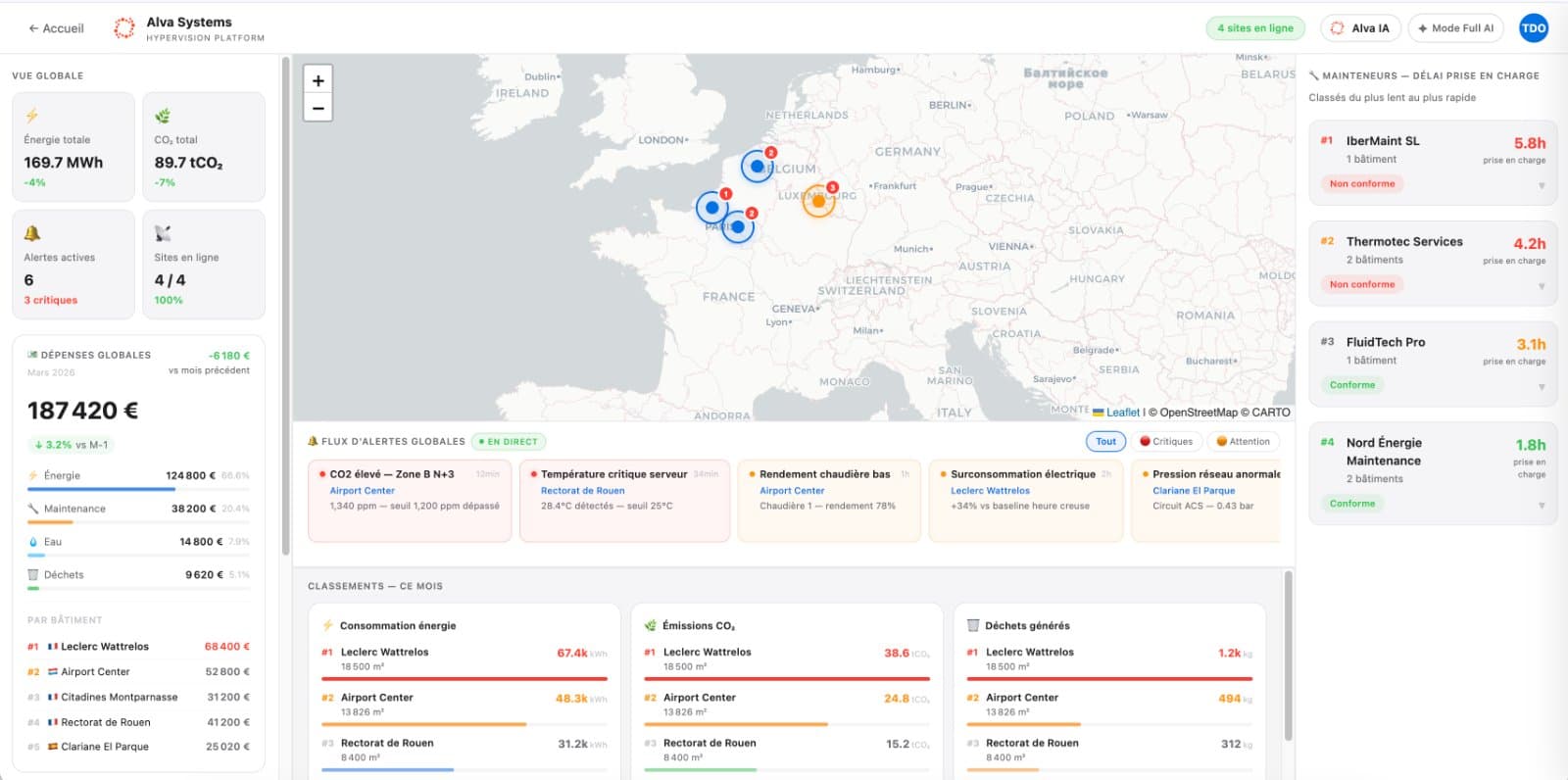Zoom in on the map
The width and height of the screenshot is (1568, 780).
(318, 80)
